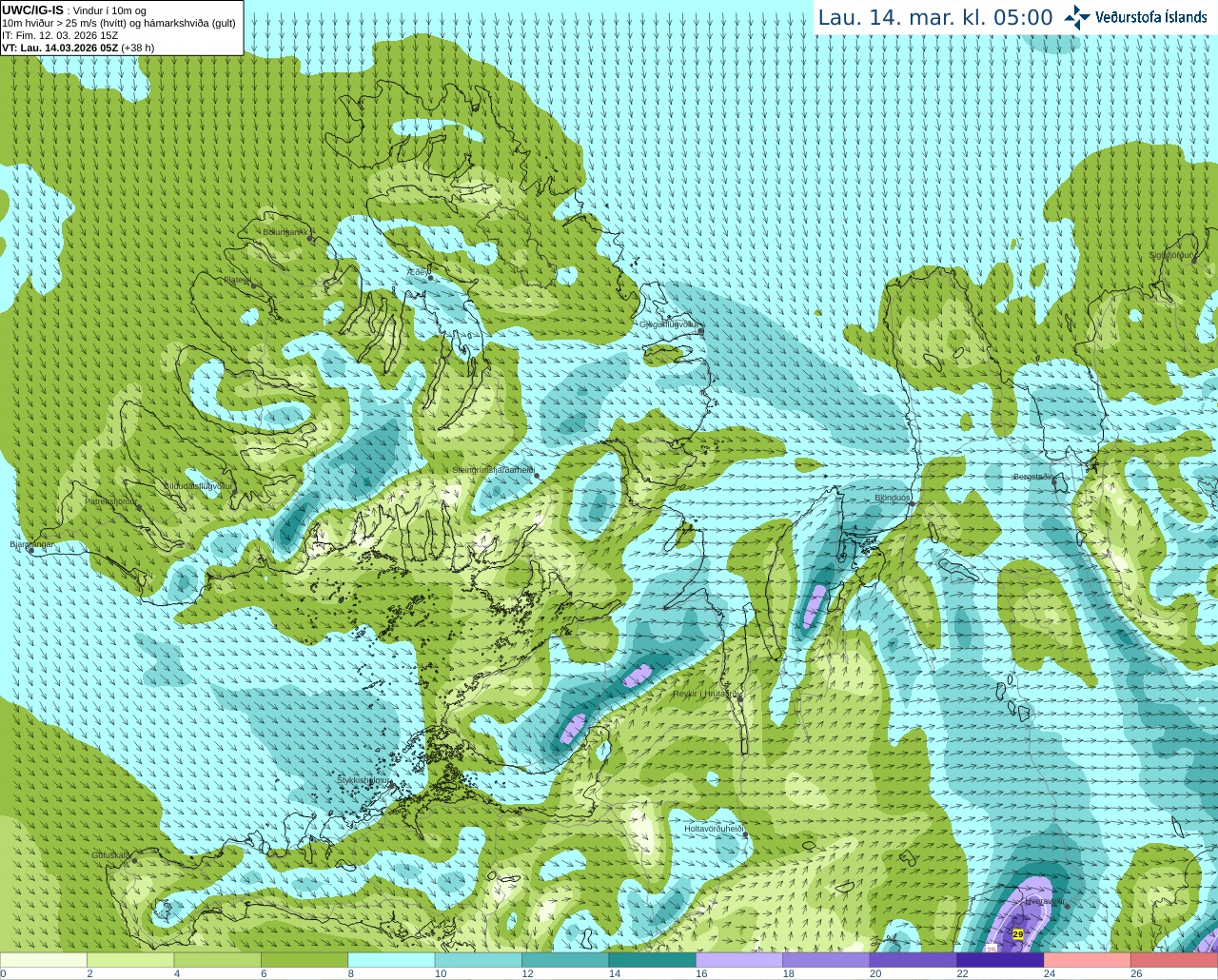Click the Siglufjörður station label
Viewport: 1218px width, 980px height.
pos(1170,255)
